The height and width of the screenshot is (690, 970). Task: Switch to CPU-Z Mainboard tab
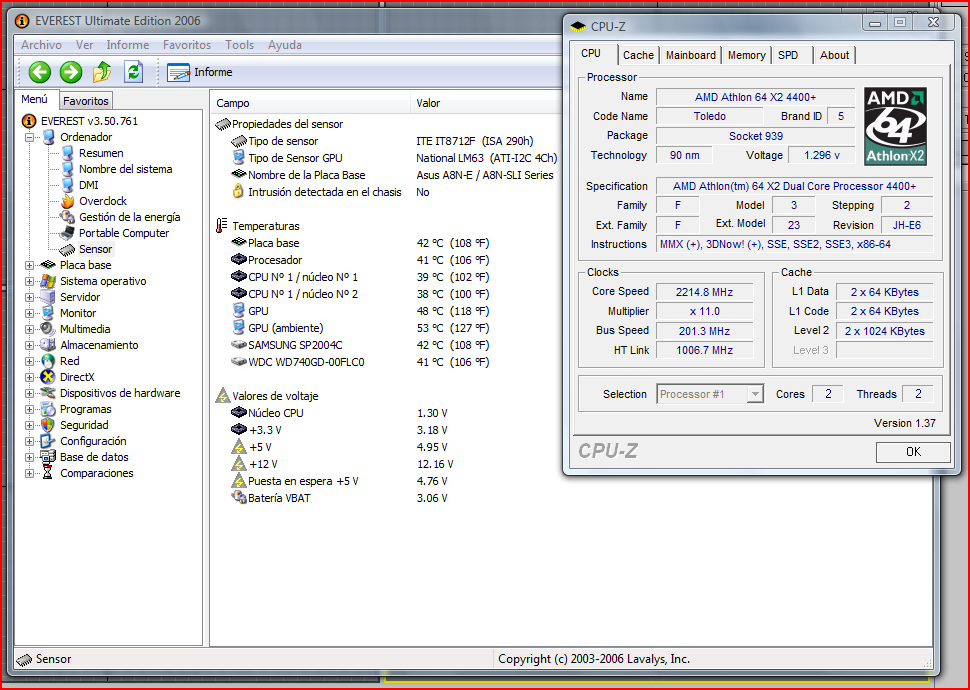tap(690, 55)
